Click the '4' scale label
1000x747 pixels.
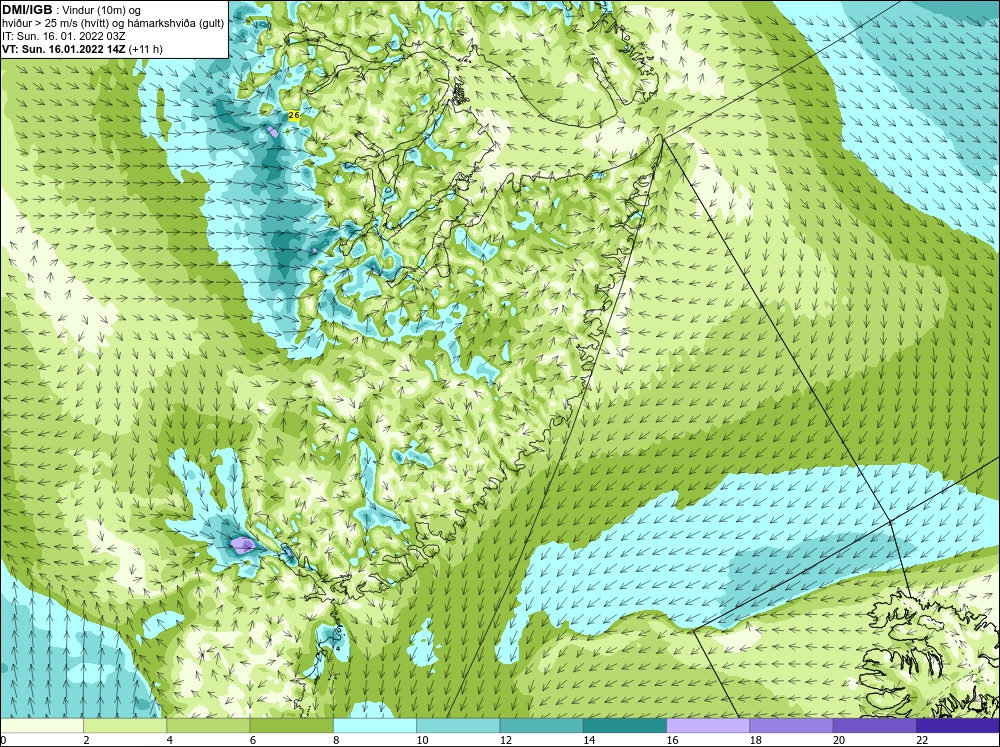point(170,740)
